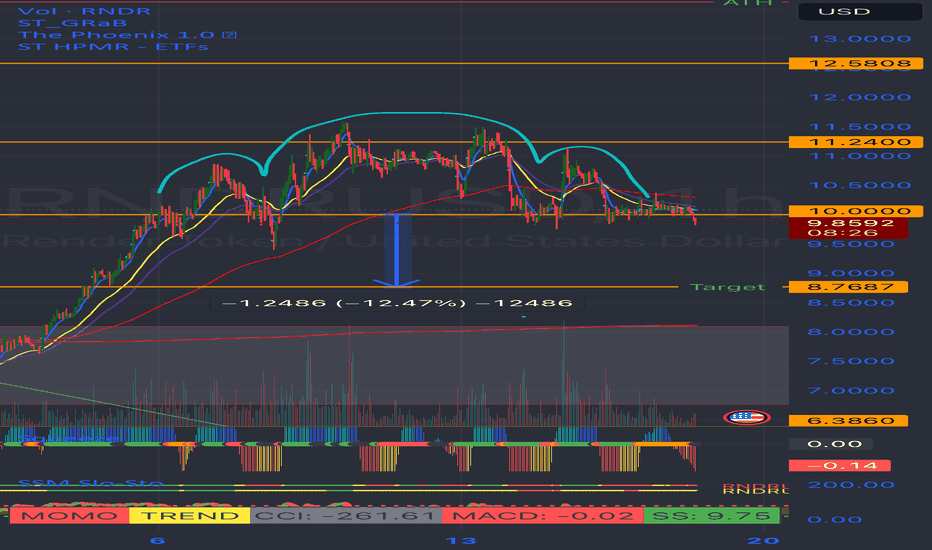
Task: Click the MOMO status cell
Action: coord(70,516)
